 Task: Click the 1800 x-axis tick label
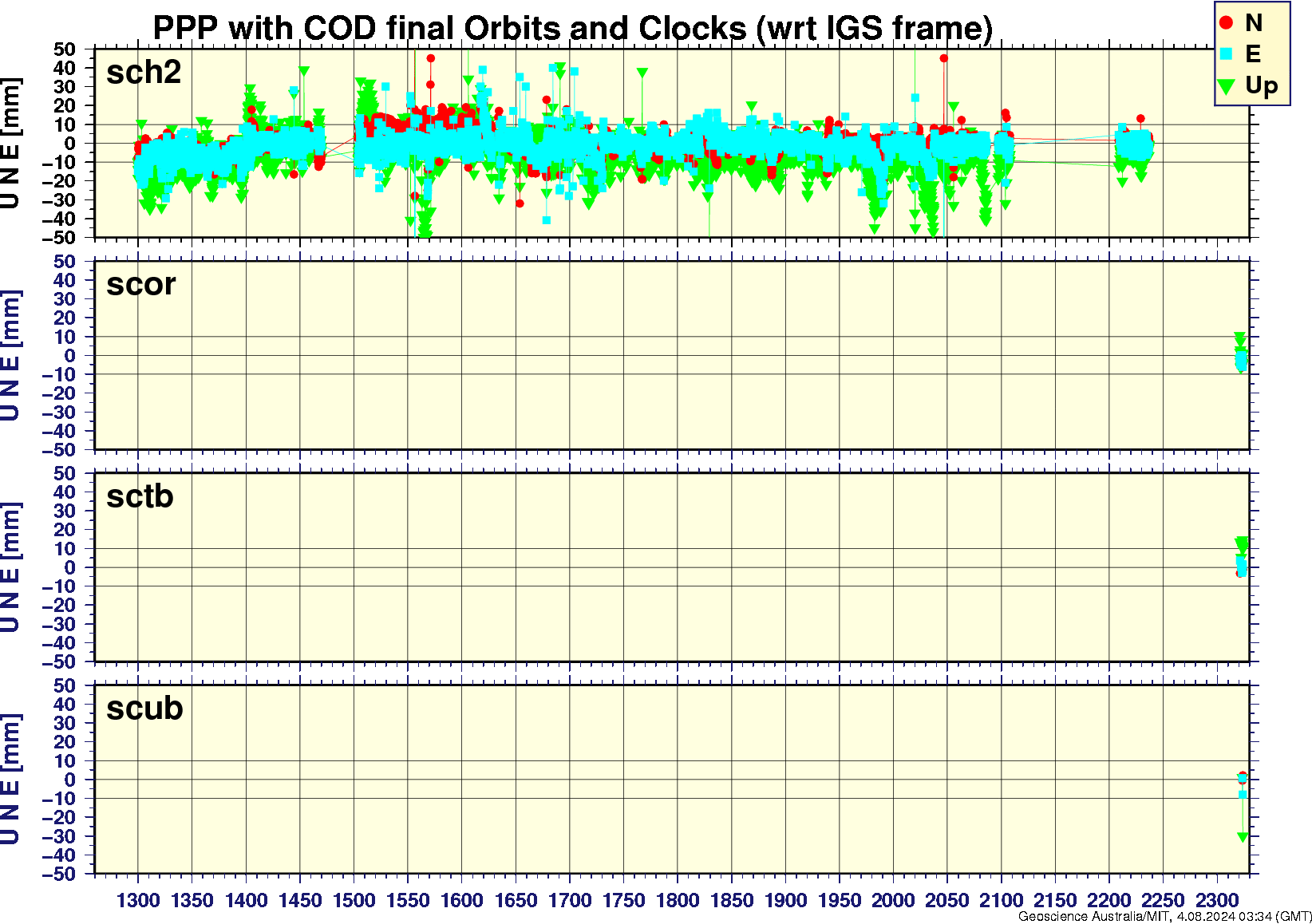point(678,900)
